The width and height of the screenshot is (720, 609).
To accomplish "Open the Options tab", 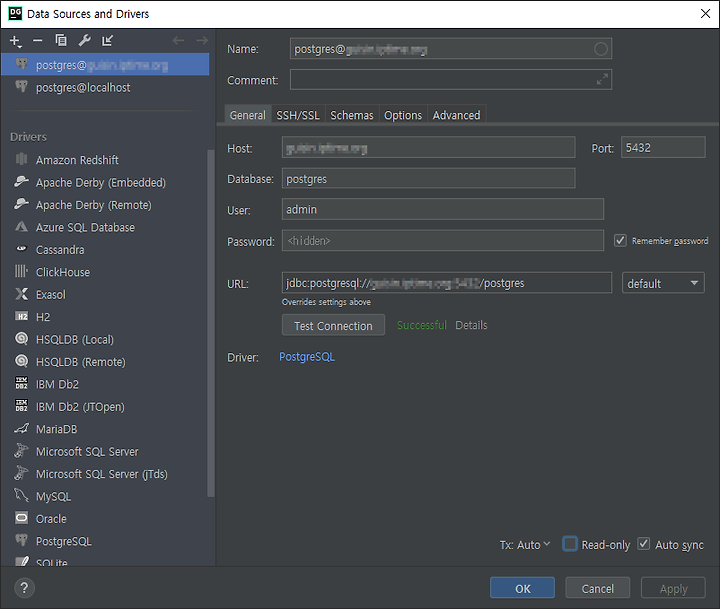I will click(x=403, y=115).
